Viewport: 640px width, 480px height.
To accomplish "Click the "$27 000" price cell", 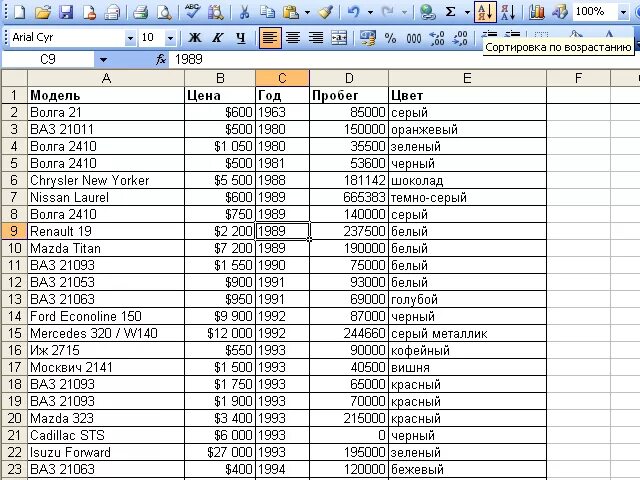I will tap(220, 452).
